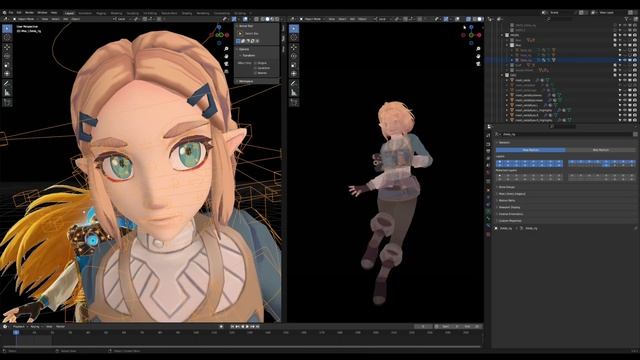Switch to rendered viewport shading in left viewport
This screenshot has height=360, width=640.
click(277, 19)
